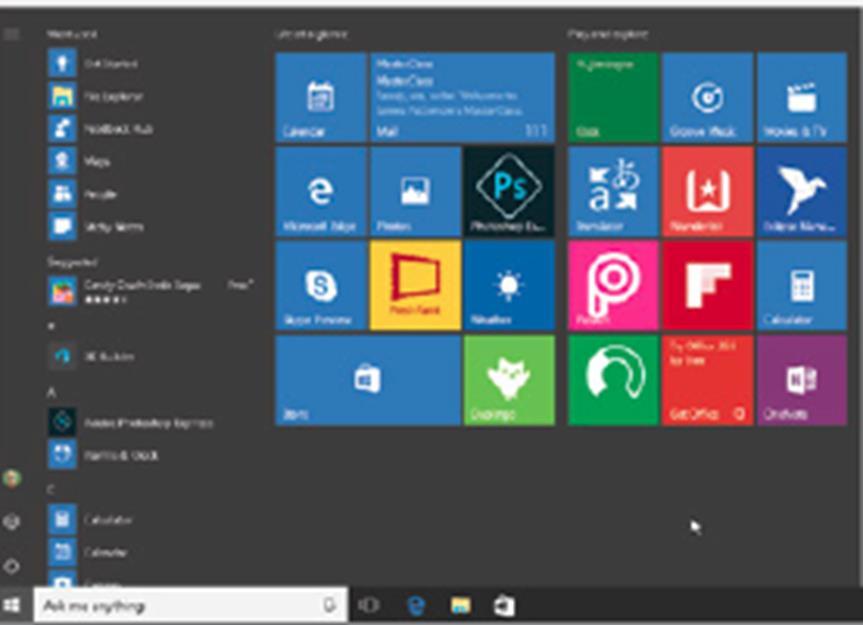
Task: Open the green Xbox tile
Action: point(613,97)
